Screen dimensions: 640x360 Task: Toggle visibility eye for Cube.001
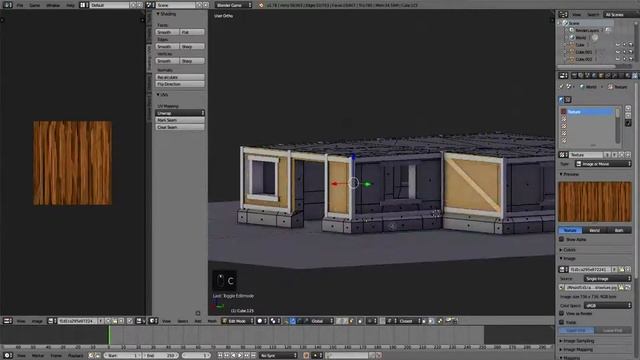pyautogui.click(x=618, y=52)
